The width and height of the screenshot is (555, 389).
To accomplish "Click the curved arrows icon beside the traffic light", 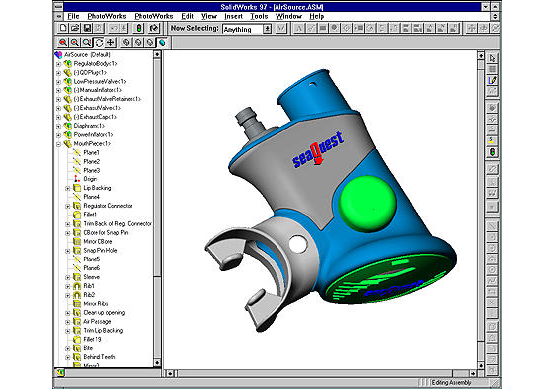I will (x=154, y=28).
